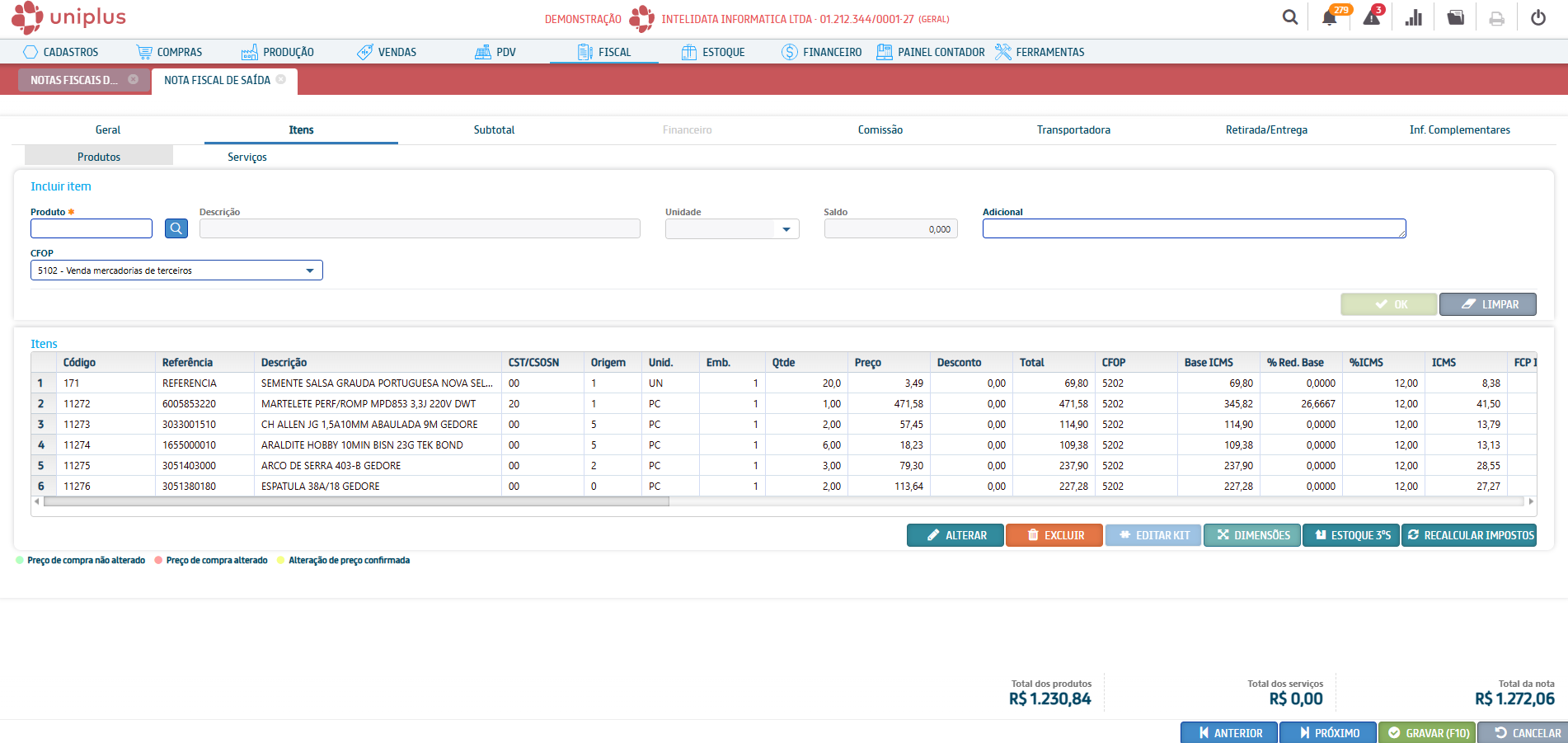Click the Descrição column header

point(378,362)
